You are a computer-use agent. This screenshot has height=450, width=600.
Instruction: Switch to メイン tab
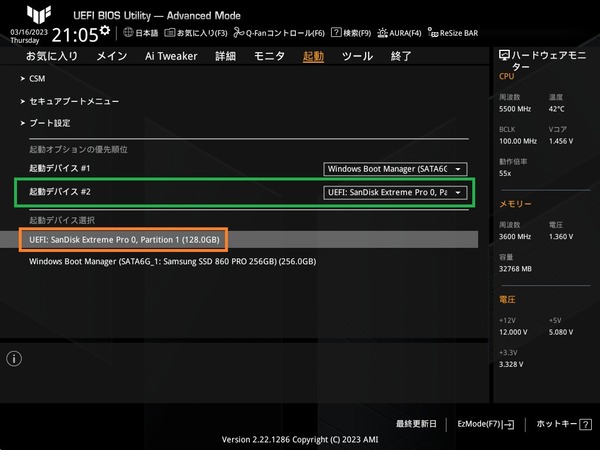coord(112,56)
